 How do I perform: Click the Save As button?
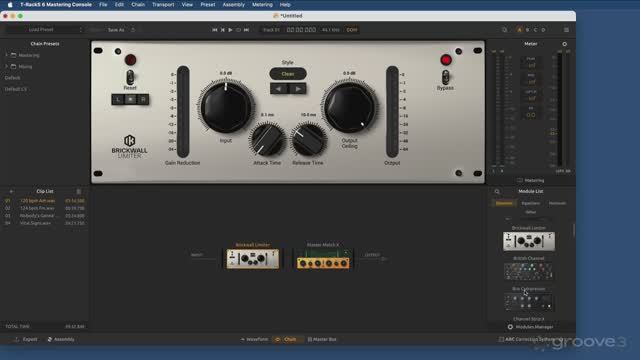116,30
